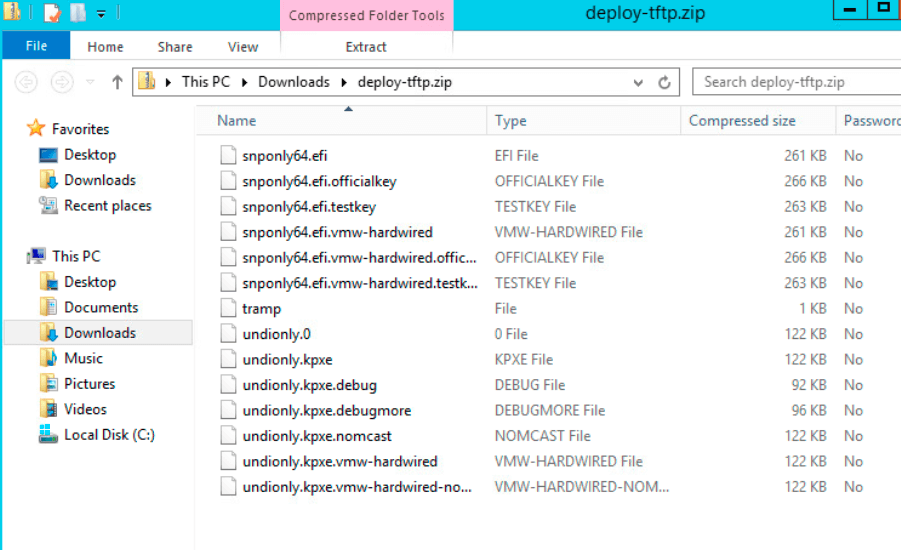Viewport: 901px width, 550px height.
Task: Click the Properties quick access icon
Action: tap(52, 12)
